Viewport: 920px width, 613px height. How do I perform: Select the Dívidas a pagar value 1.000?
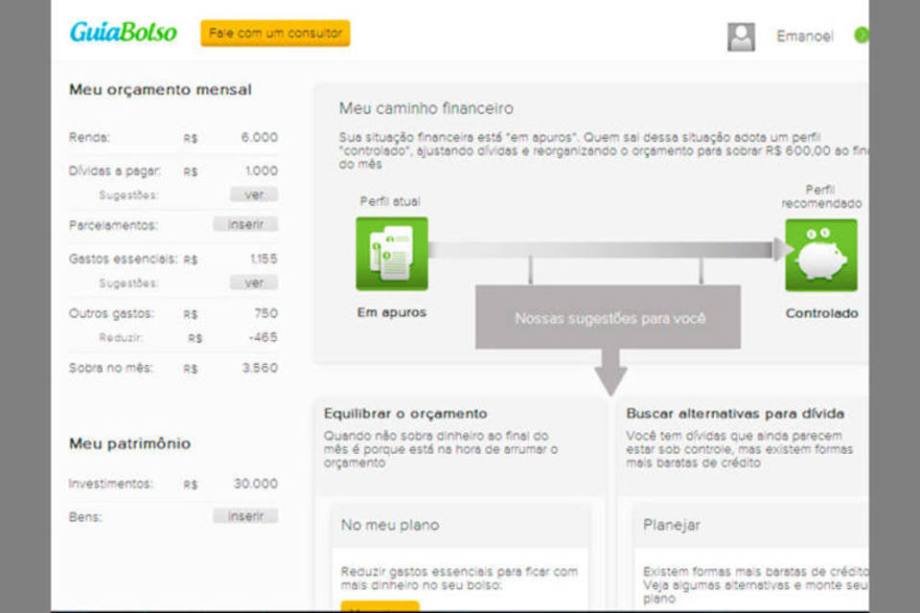click(x=260, y=171)
